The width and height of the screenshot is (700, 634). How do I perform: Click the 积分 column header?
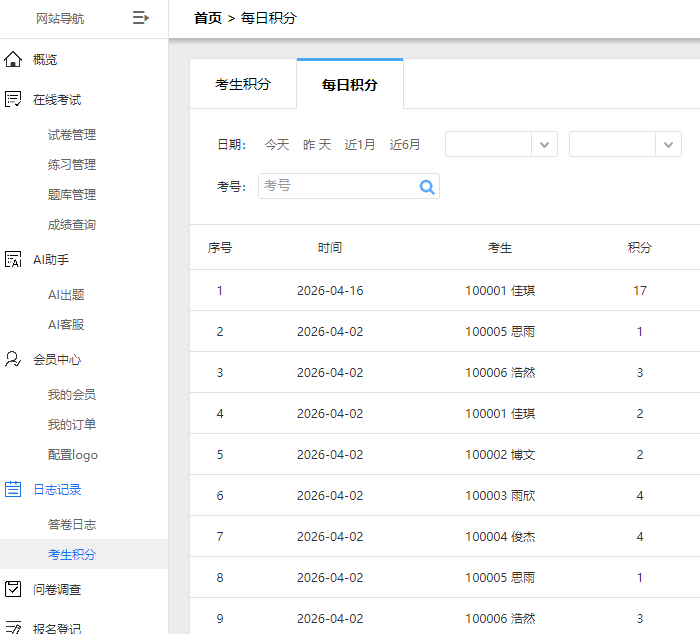(x=639, y=247)
